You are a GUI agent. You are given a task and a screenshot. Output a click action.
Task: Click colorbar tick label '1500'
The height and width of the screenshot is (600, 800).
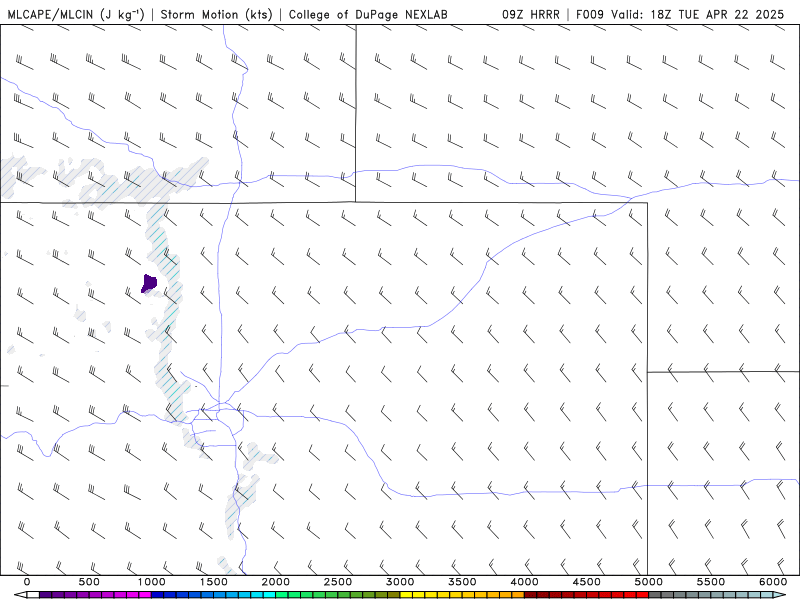click(213, 582)
